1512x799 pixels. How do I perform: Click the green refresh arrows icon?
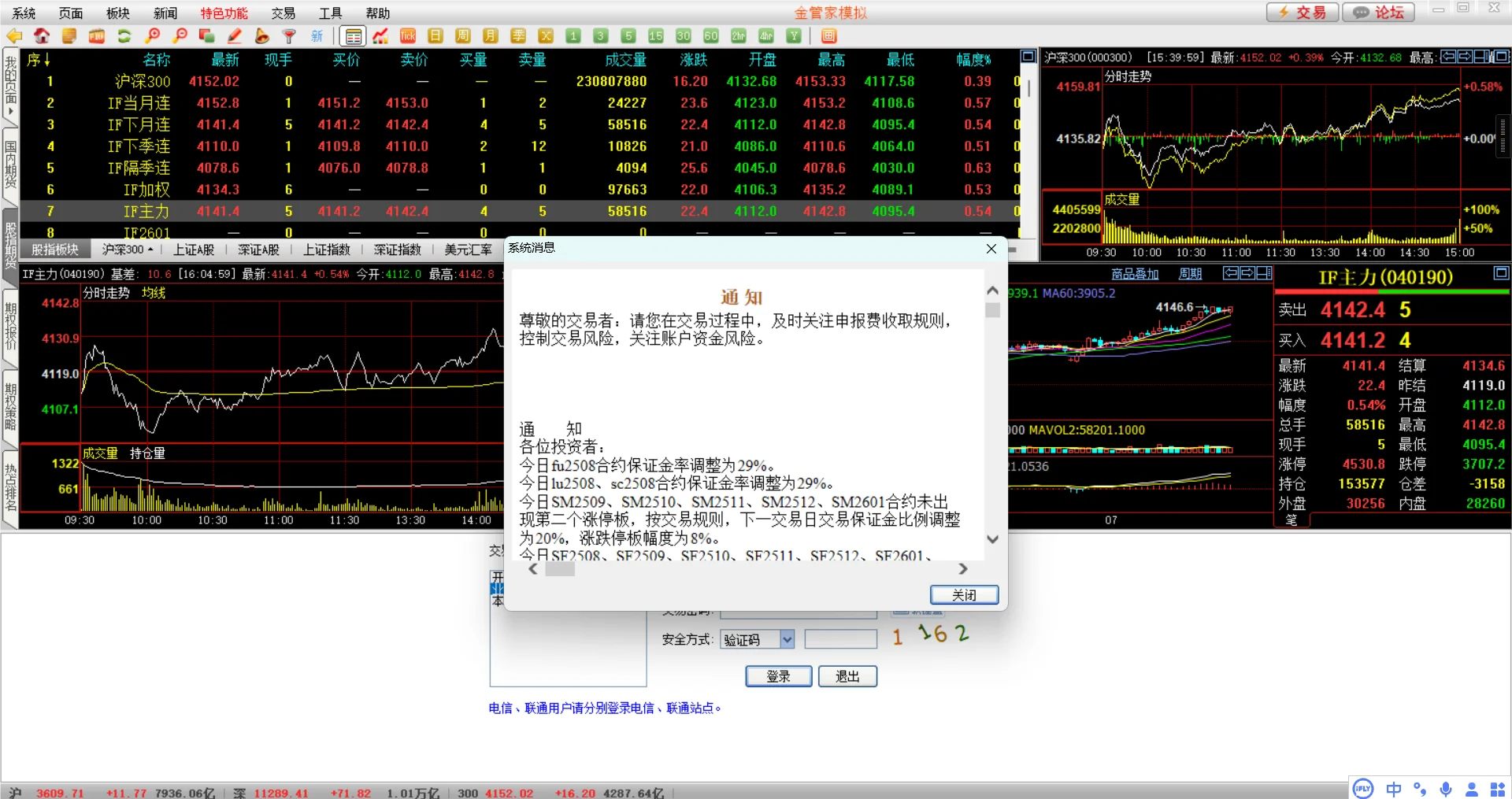coord(124,36)
